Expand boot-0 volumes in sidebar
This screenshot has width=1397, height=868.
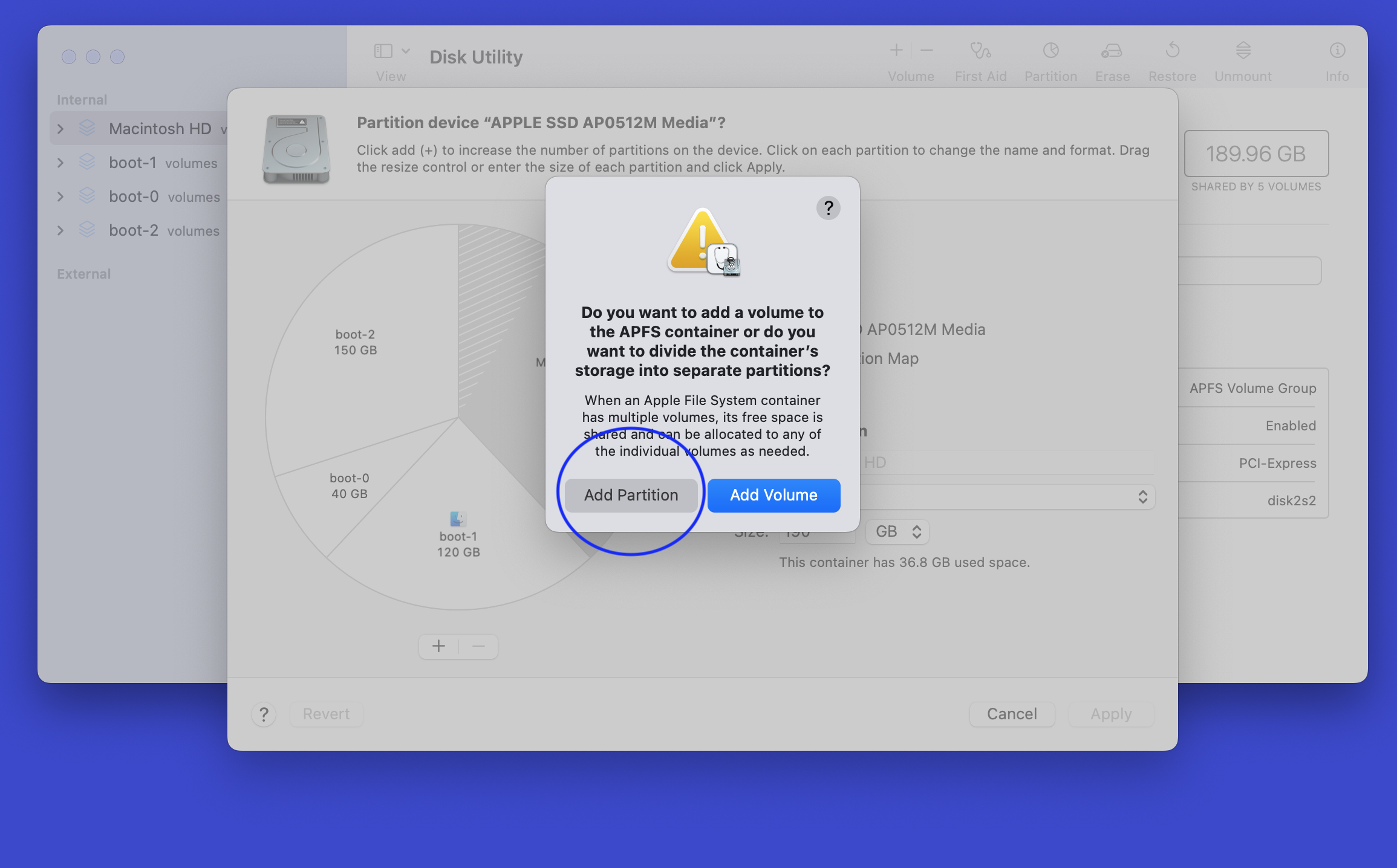[x=60, y=196]
